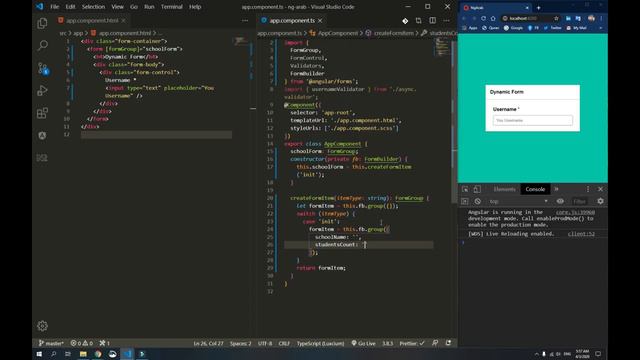The image size is (640, 360).
Task: Split the right editor
Action: [x=432, y=20]
